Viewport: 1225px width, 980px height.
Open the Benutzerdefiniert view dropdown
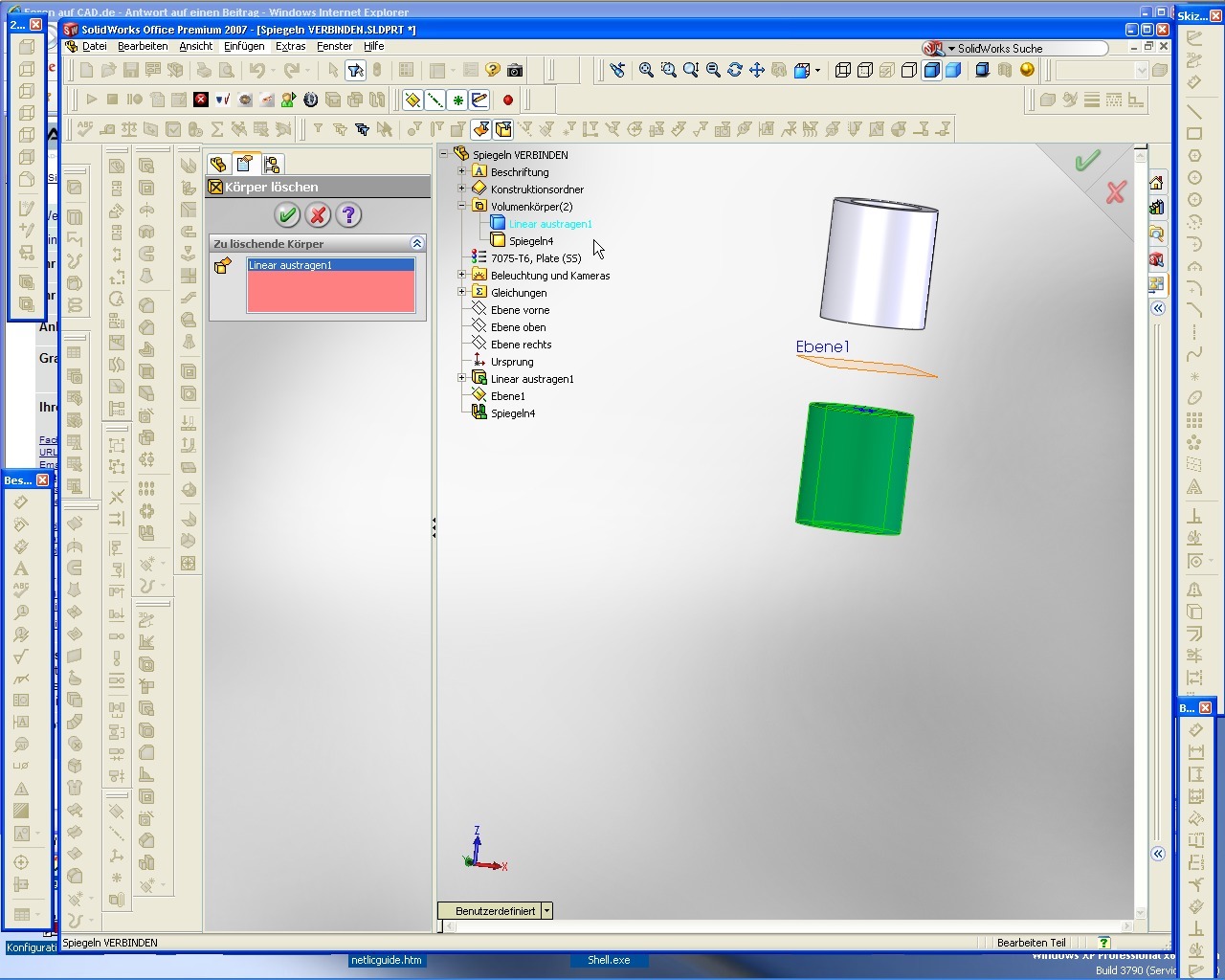tap(546, 911)
